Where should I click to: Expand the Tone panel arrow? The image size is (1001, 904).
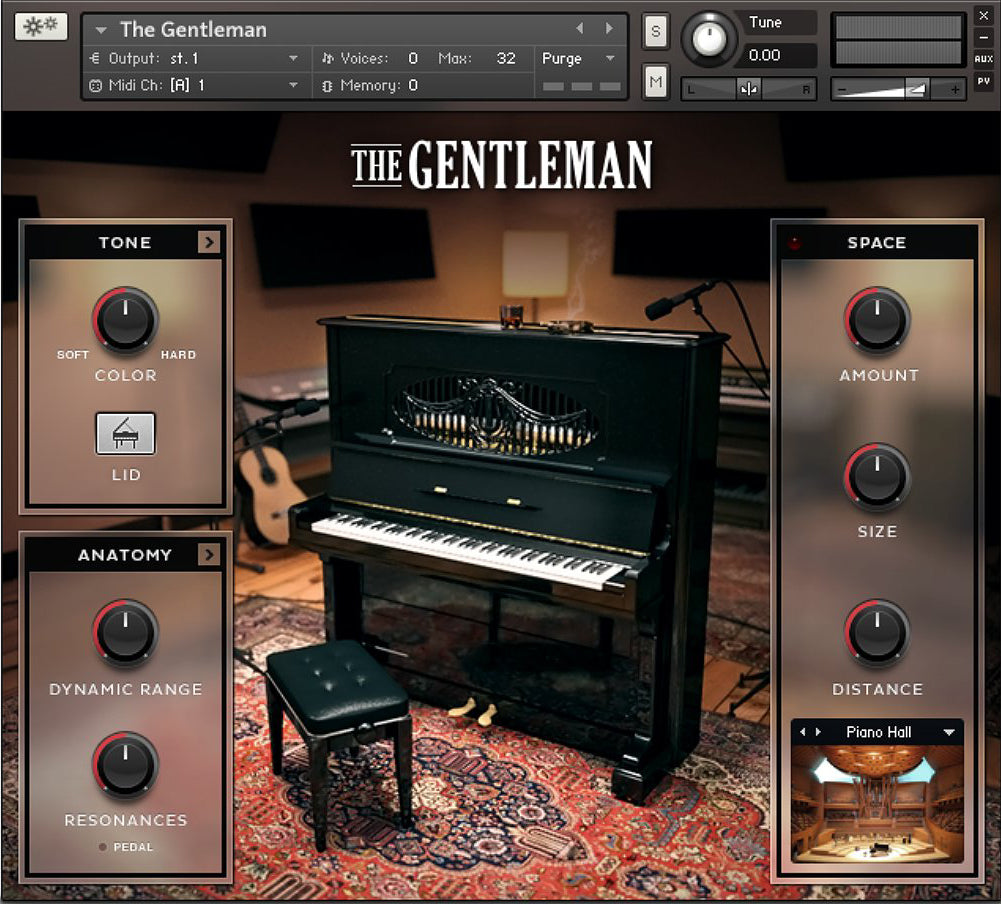click(x=208, y=242)
